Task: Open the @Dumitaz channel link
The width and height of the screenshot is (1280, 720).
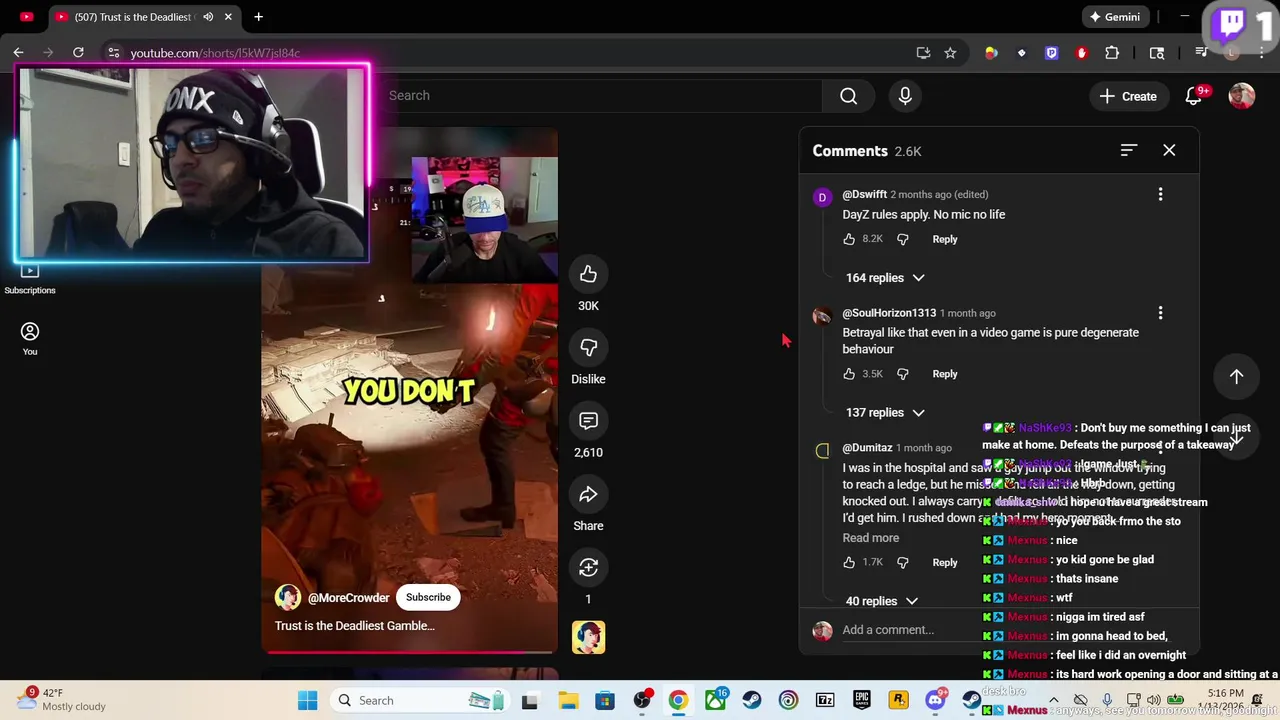Action: pyautogui.click(x=867, y=448)
